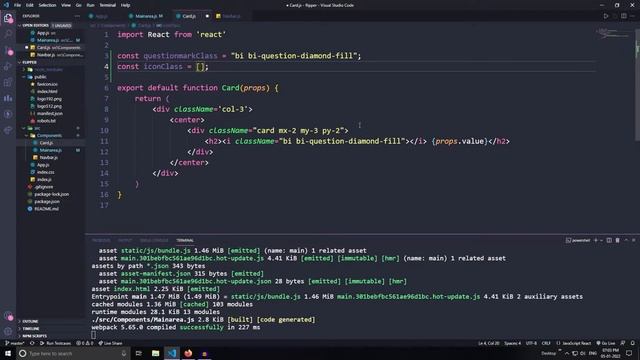
Task: Open the Extensions view
Action: pos(8,82)
